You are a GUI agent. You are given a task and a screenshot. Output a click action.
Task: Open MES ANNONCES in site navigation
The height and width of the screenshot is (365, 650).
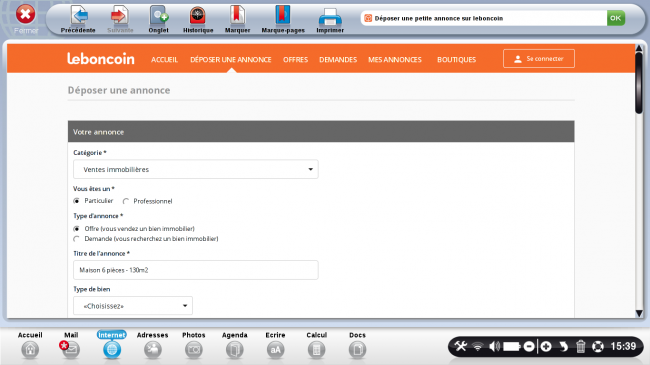(x=395, y=60)
